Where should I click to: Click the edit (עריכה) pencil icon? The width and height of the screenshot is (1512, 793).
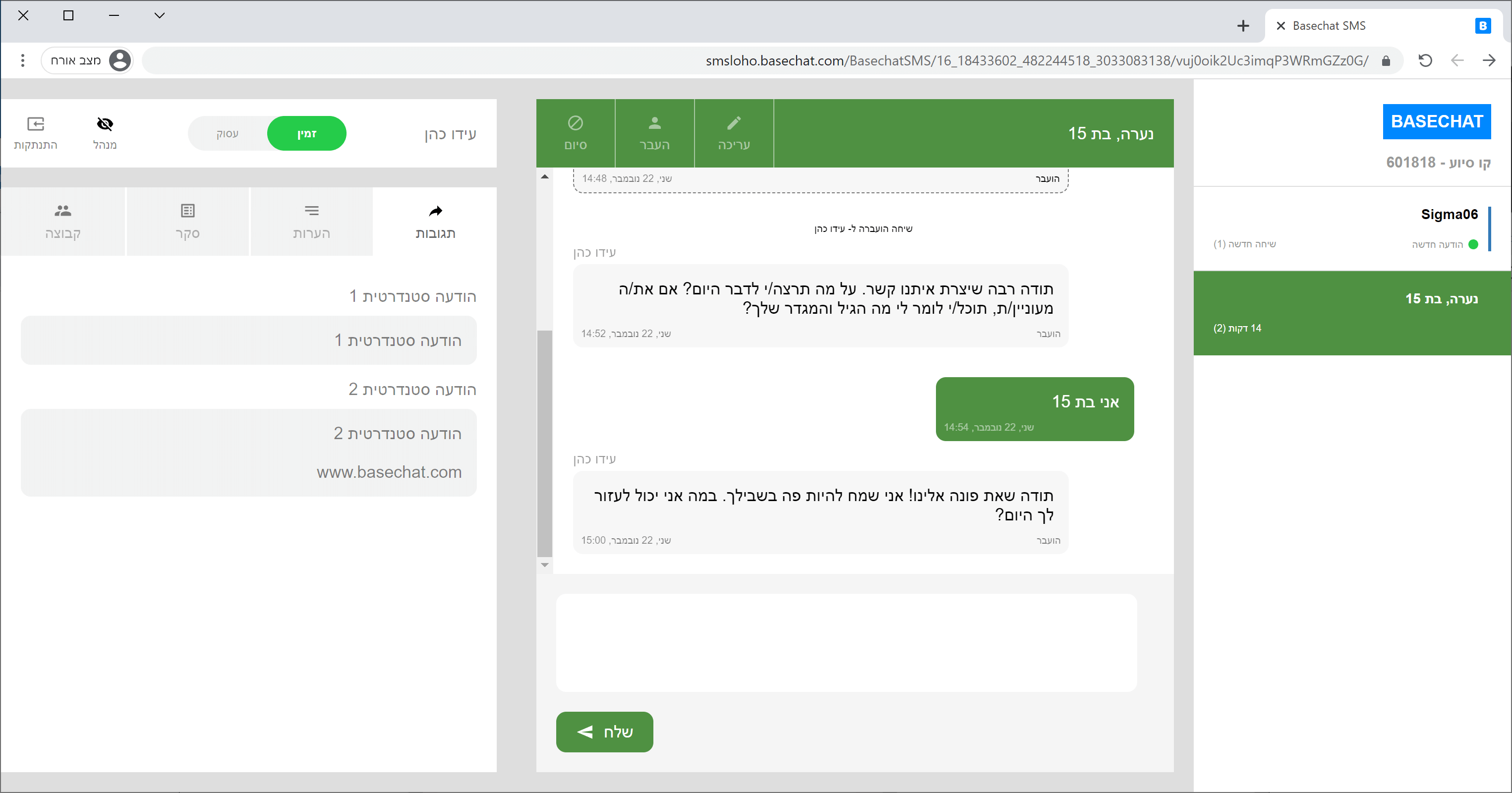pos(734,123)
